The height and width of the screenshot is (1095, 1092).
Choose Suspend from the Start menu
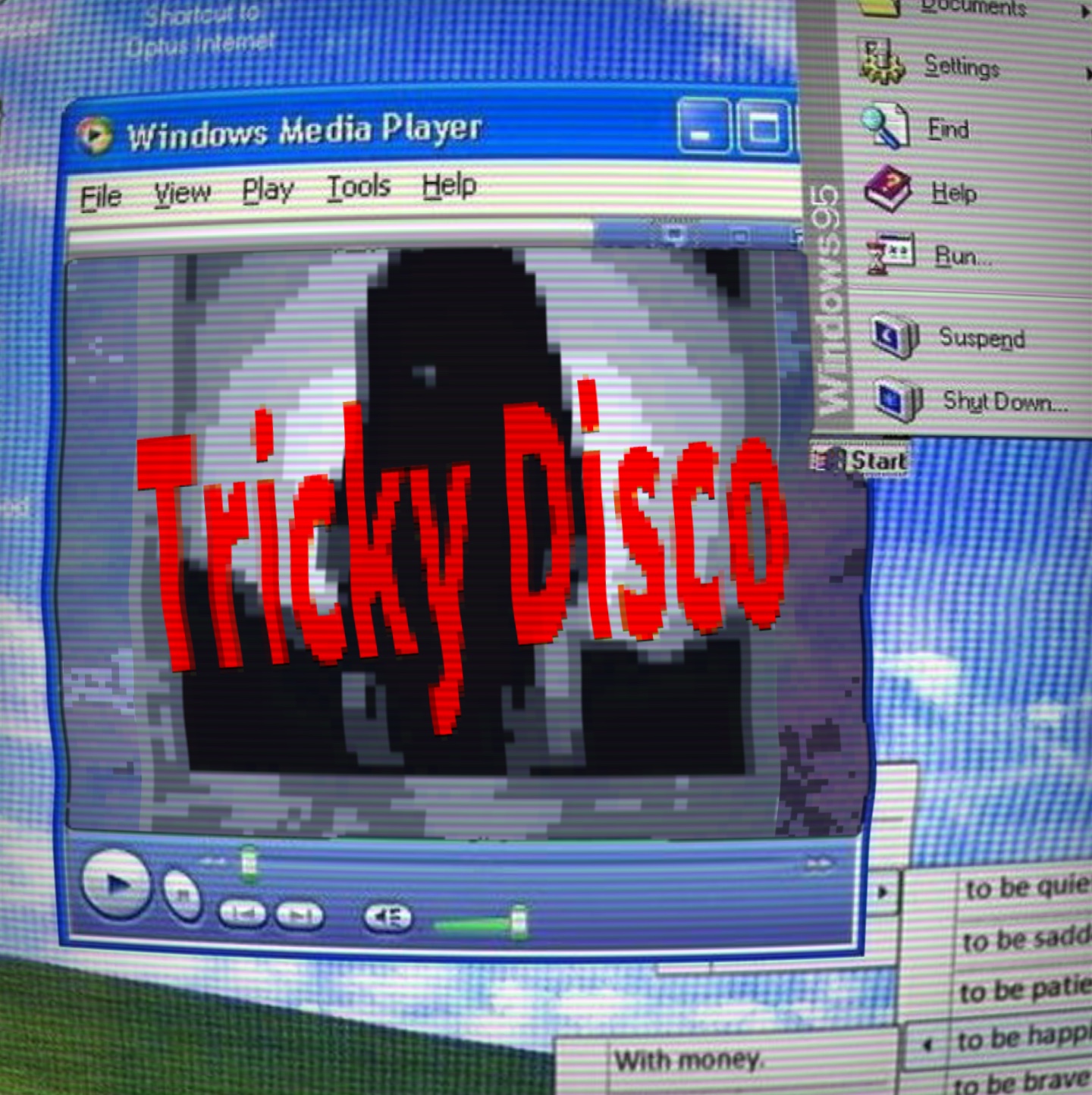[981, 337]
